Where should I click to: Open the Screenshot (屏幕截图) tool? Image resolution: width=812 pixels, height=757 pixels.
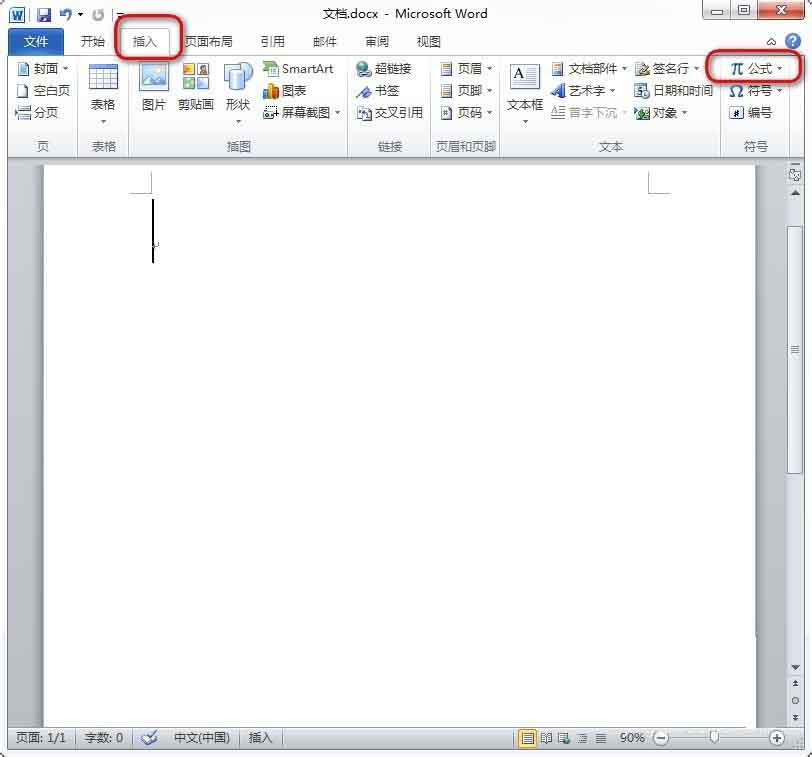[302, 112]
